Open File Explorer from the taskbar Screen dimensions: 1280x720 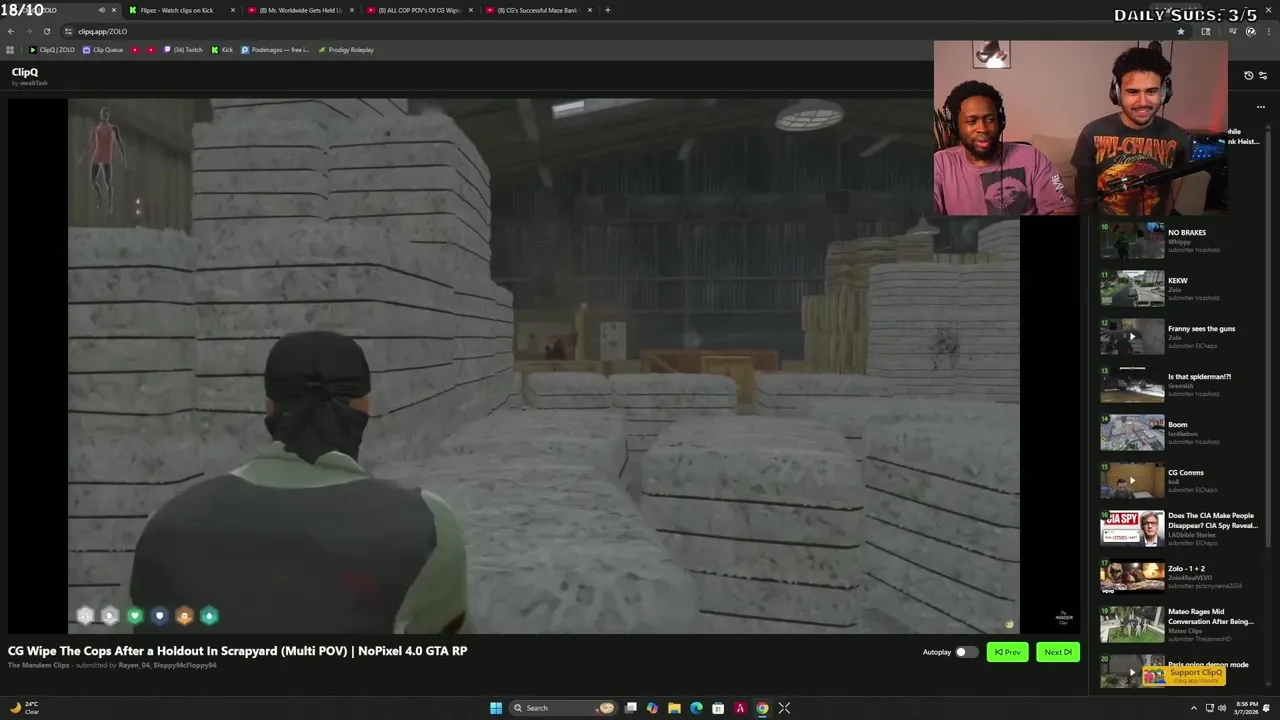[674, 708]
